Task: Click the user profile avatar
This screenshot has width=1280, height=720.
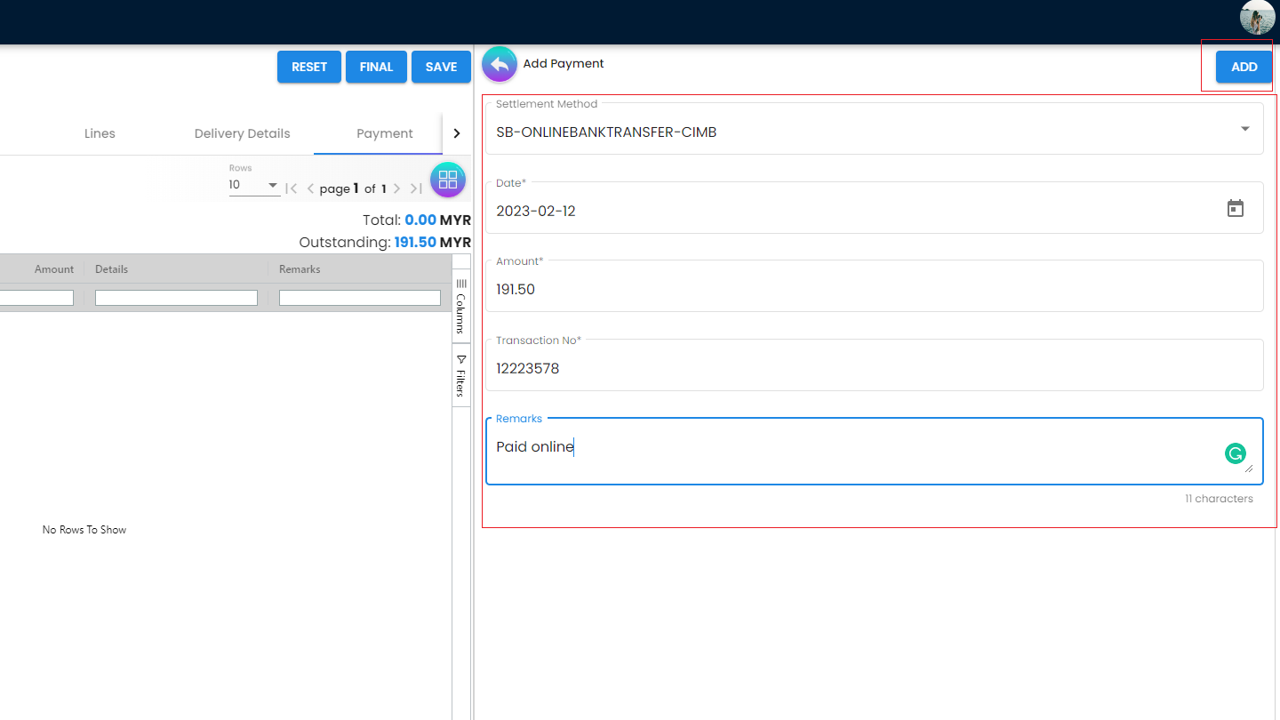Action: [x=1257, y=18]
